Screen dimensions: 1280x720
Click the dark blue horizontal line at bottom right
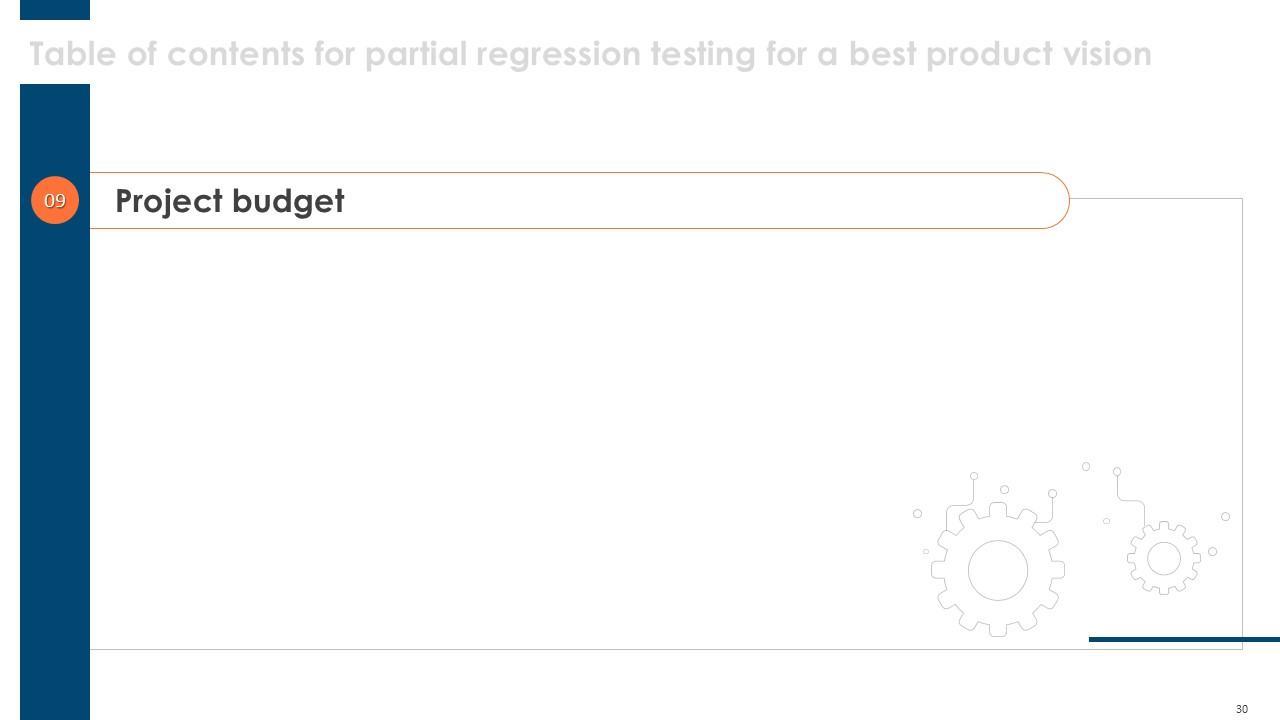point(1184,639)
